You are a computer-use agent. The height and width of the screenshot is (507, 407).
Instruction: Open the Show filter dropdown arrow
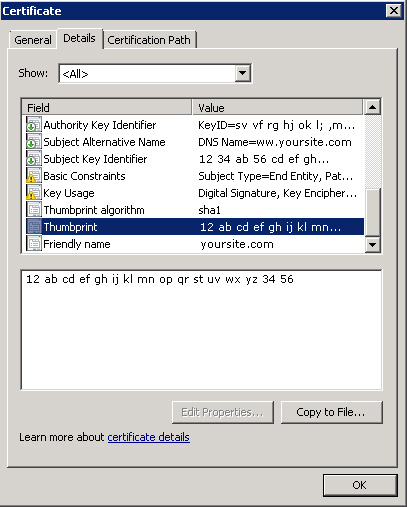tap(243, 73)
